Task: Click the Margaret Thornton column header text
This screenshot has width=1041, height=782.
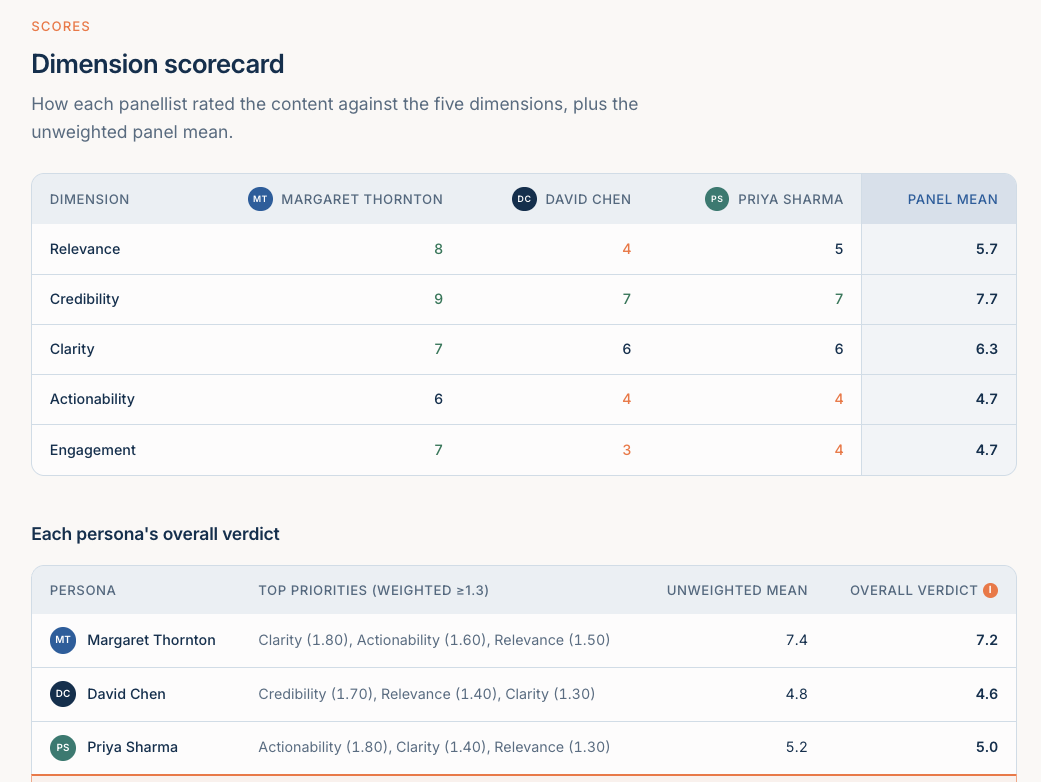Action: tap(362, 199)
